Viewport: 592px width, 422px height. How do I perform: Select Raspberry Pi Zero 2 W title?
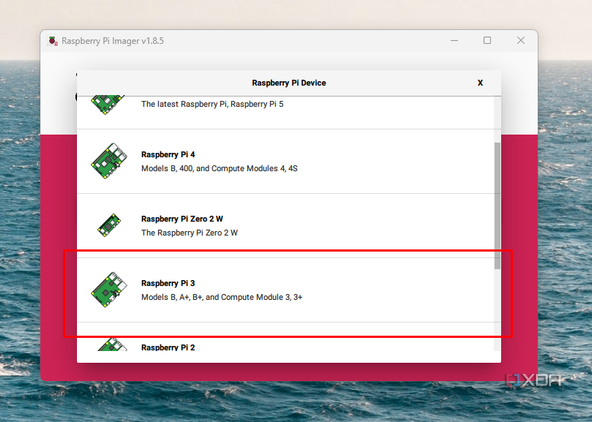[182, 219]
